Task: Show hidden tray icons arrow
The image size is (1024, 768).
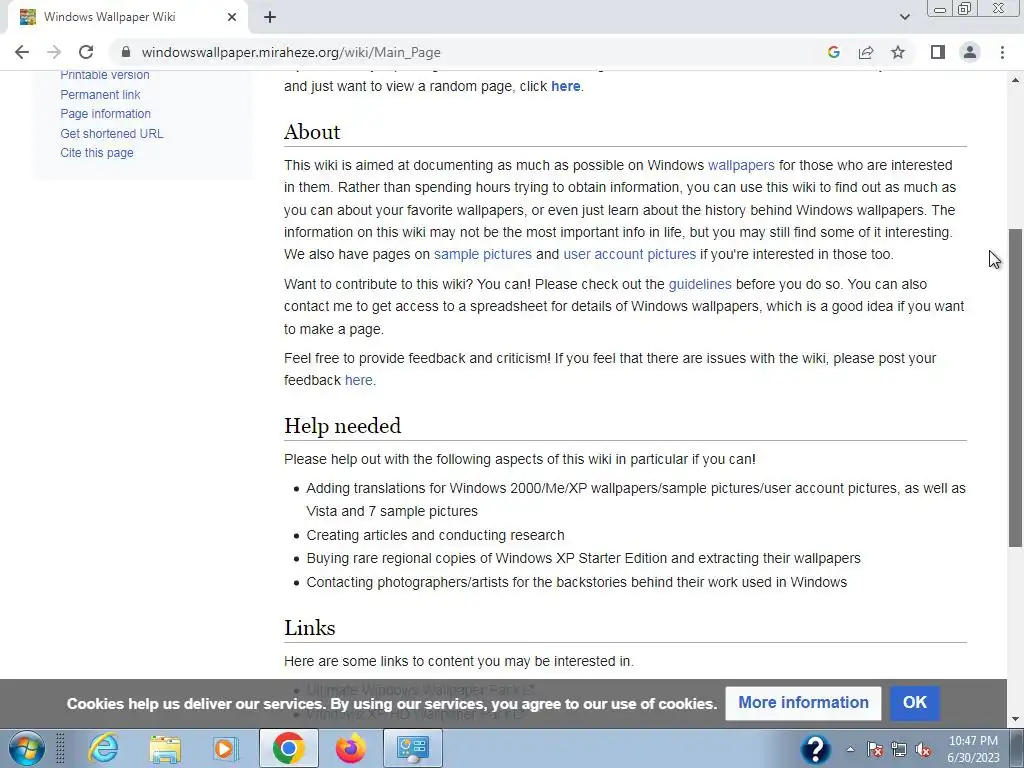Action: pyautogui.click(x=850, y=750)
